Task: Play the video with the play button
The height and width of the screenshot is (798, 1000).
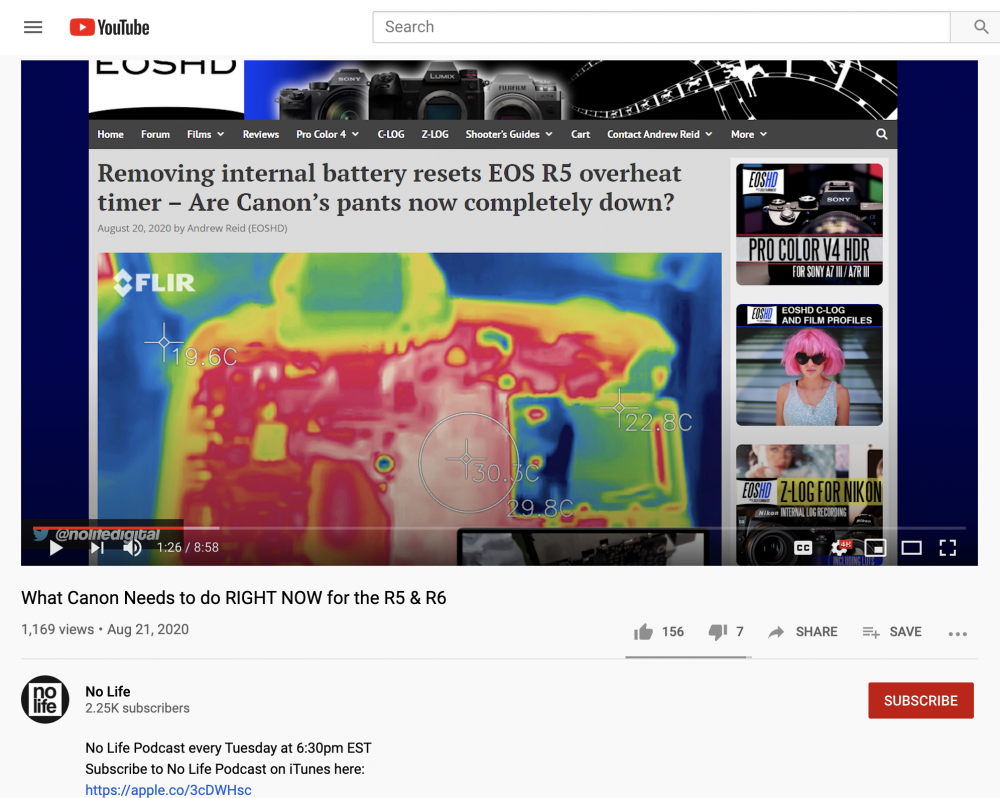Action: [56, 547]
